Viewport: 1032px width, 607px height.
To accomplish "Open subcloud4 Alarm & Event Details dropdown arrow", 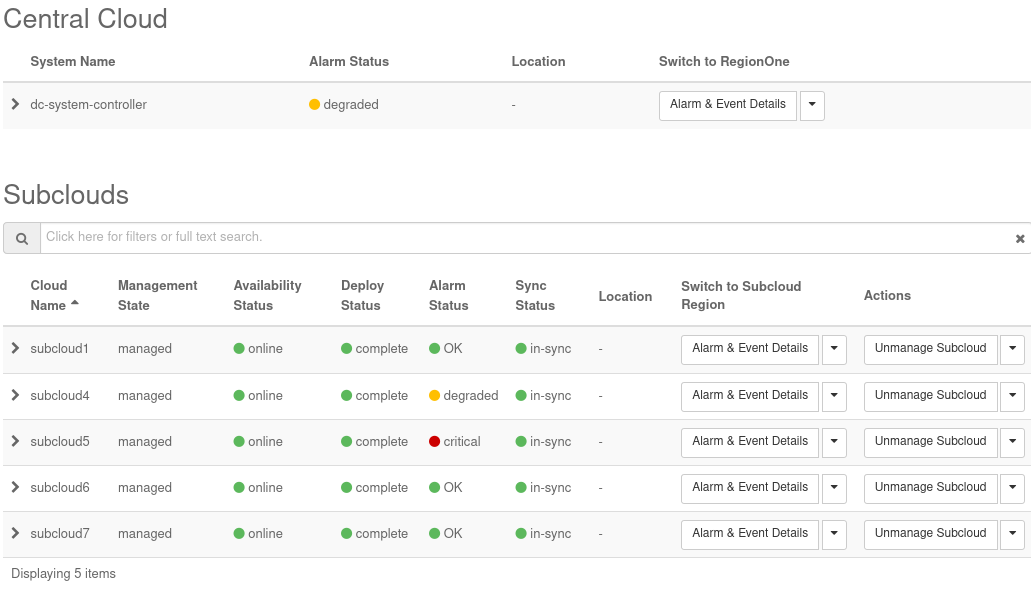I will click(x=834, y=396).
